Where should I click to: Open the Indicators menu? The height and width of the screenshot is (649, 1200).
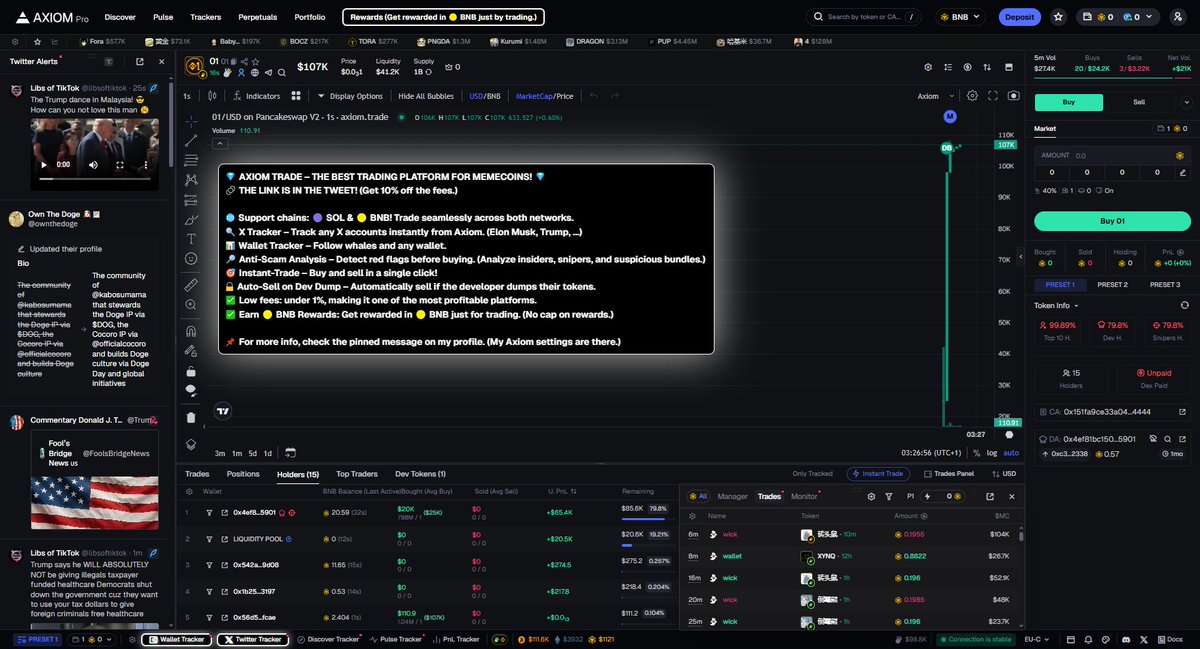(x=256, y=96)
